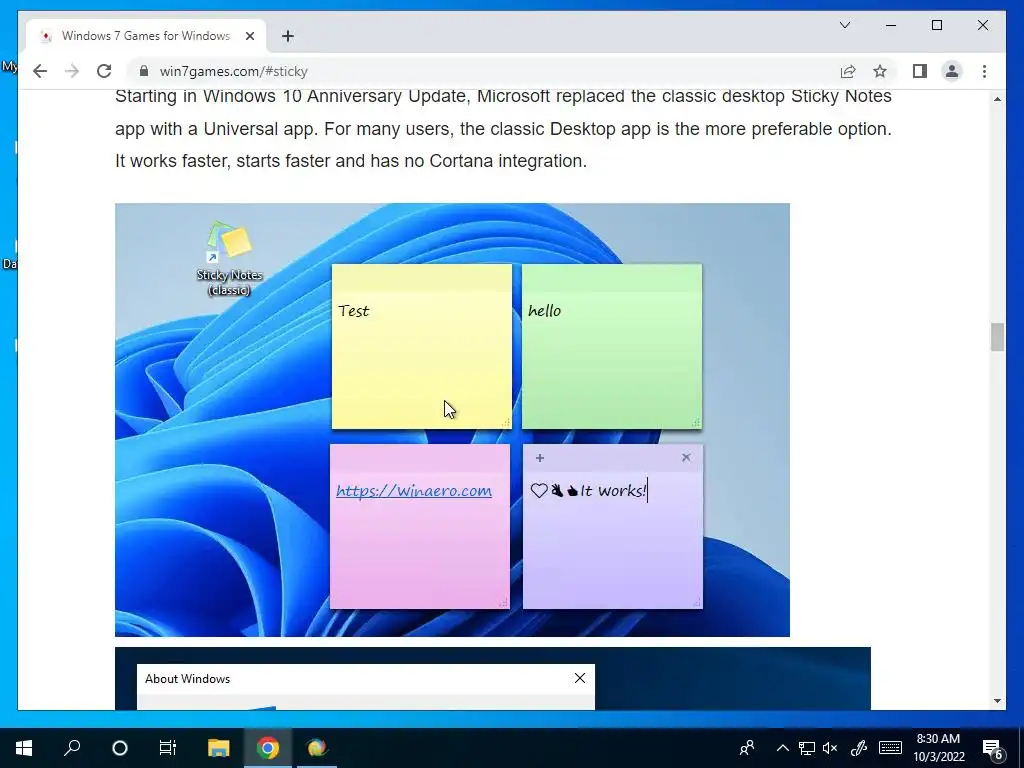Open the Chrome three-dot menu

[984, 71]
